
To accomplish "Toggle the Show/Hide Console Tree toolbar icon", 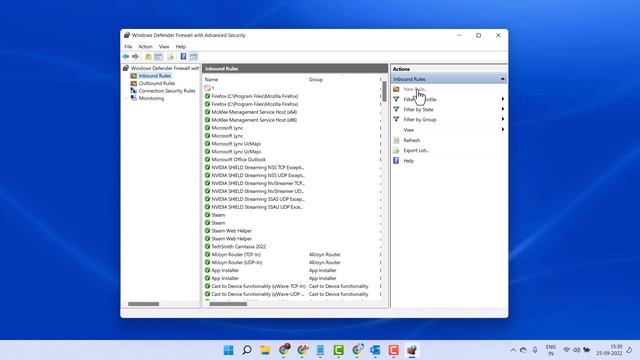I will (x=158, y=56).
